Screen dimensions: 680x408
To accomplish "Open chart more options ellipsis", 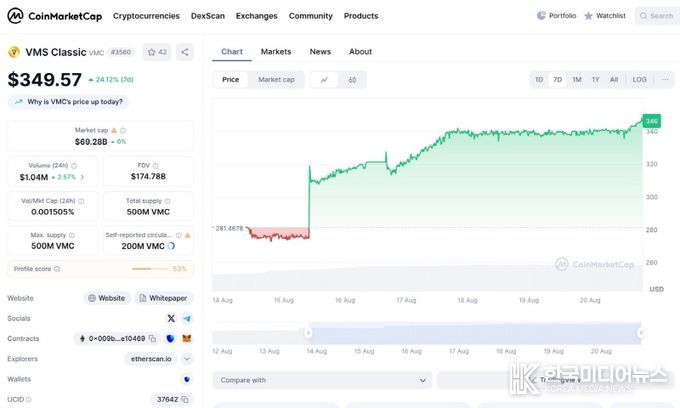I will pos(665,80).
